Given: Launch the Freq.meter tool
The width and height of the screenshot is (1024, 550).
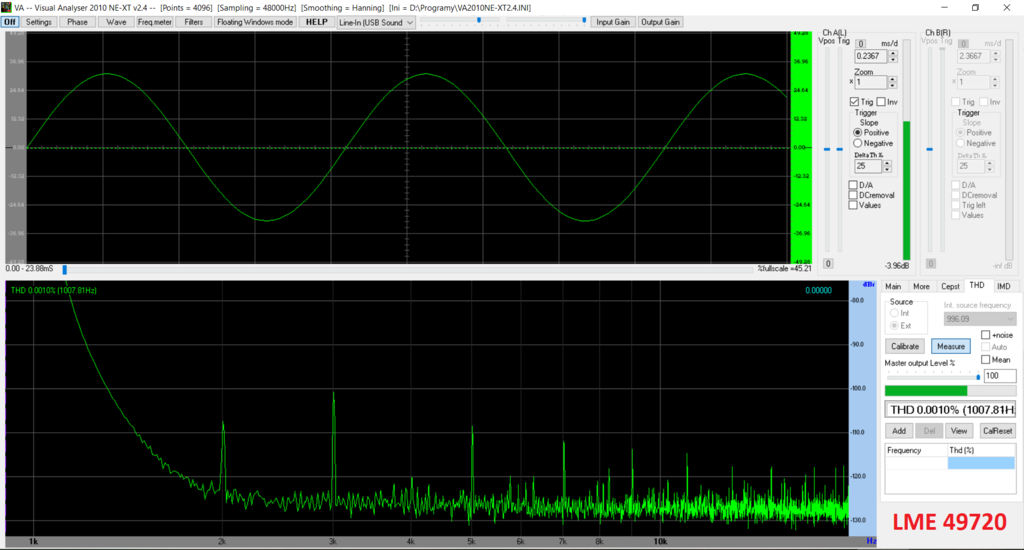Looking at the screenshot, I should pos(155,22).
